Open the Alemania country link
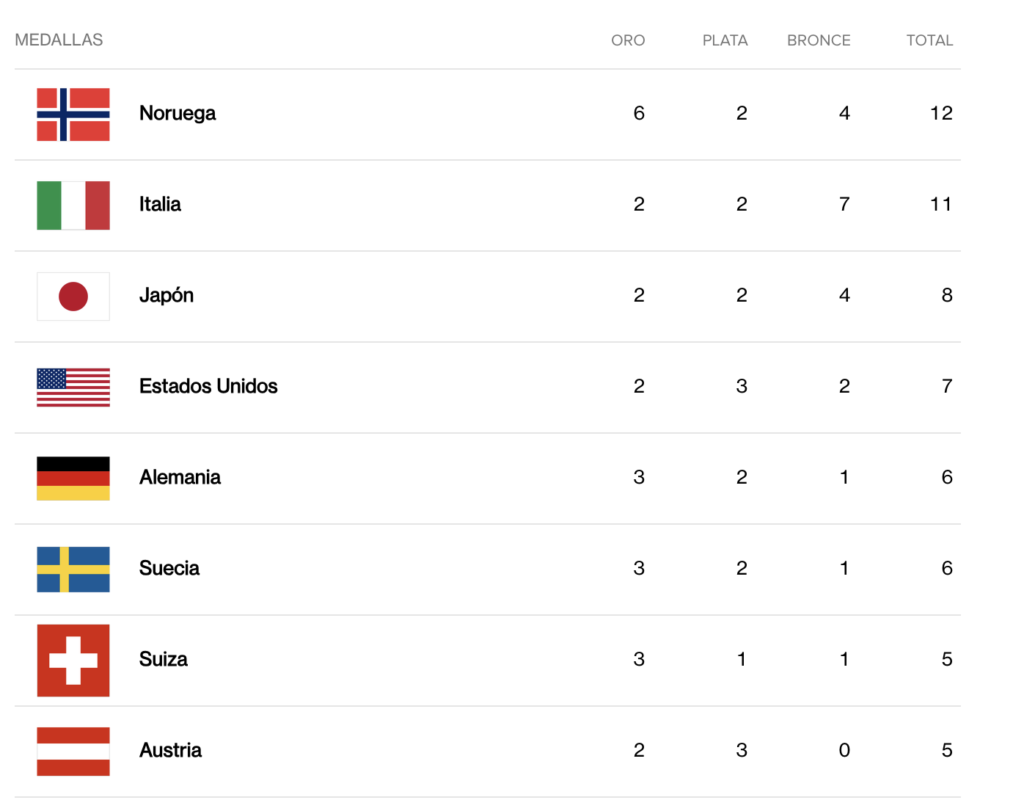The image size is (1024, 800). pos(180,478)
